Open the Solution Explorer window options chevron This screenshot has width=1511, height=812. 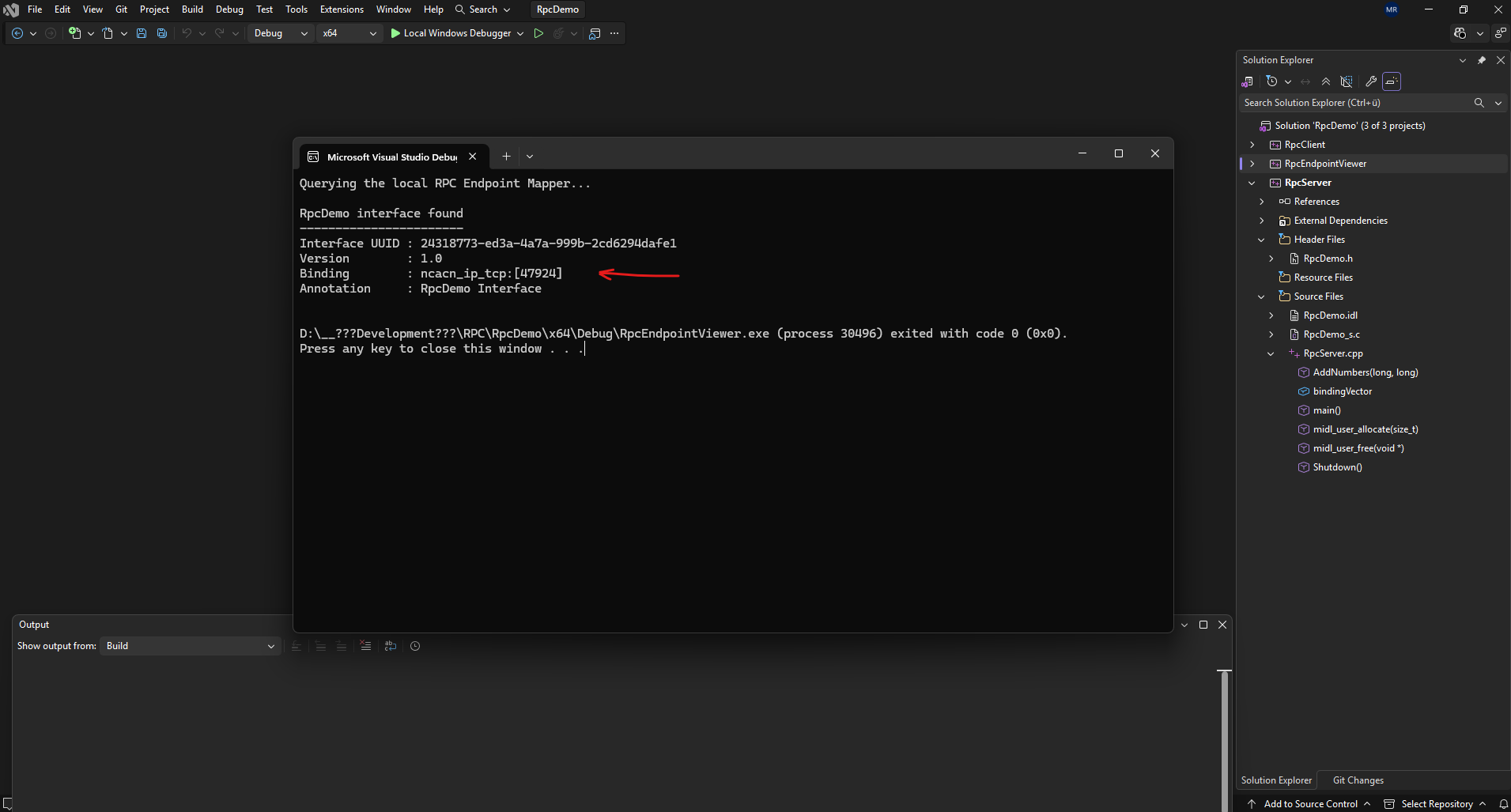(1462, 60)
